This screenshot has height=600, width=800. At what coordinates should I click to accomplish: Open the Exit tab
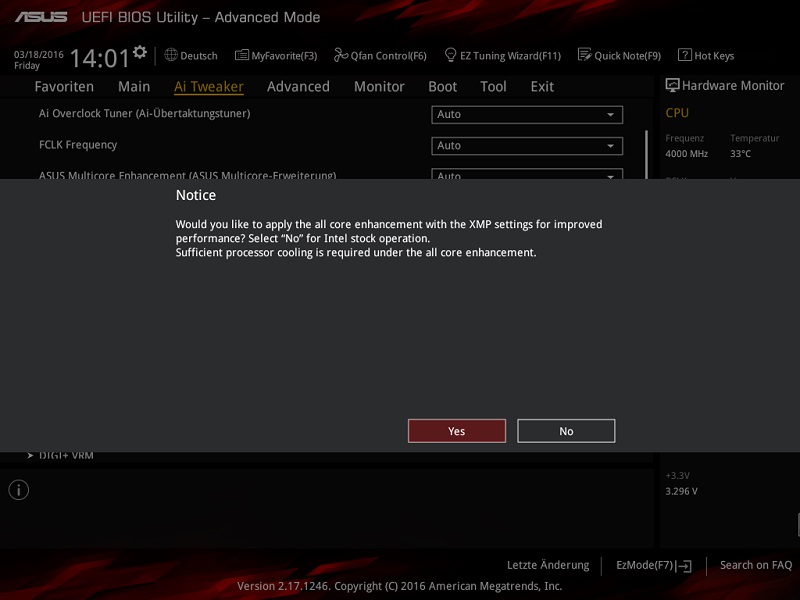coord(542,87)
